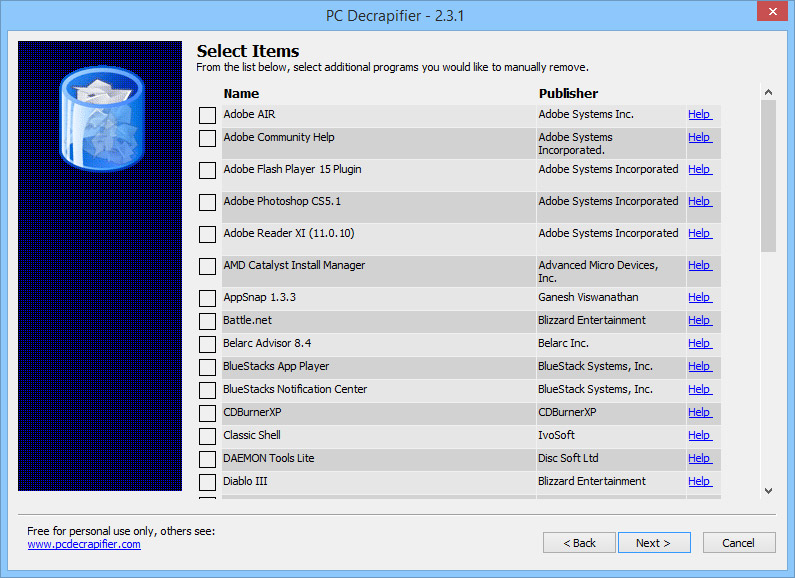Click Help link for AppSnap 1.3.3

700,298
